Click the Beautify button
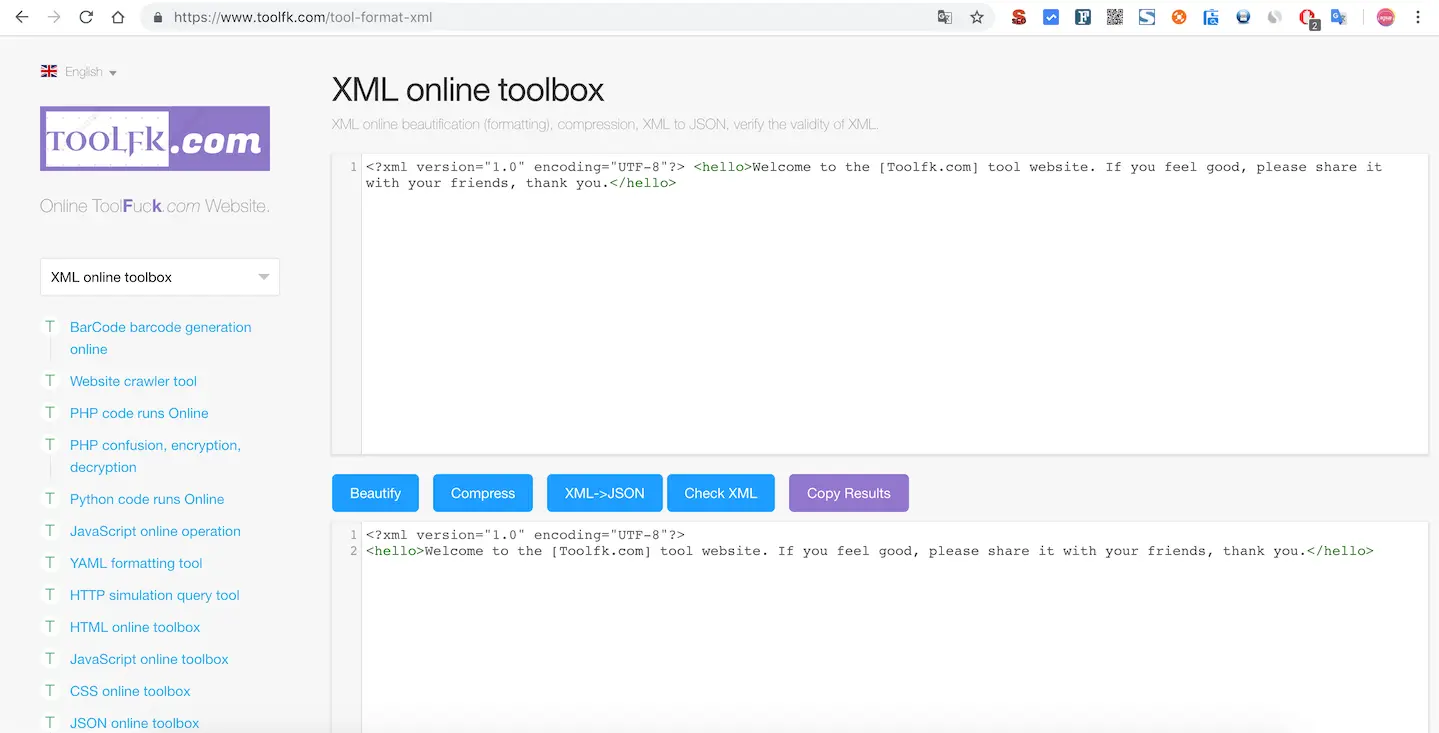This screenshot has height=733, width=1439. click(375, 492)
